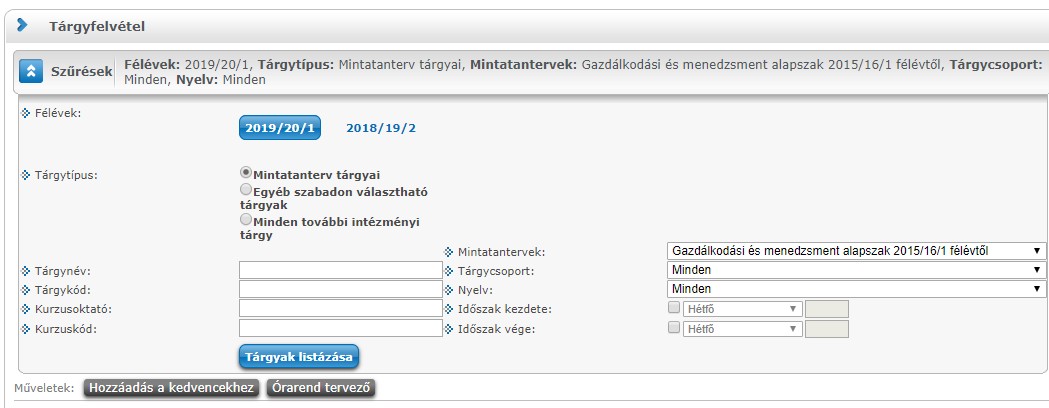Viewport: 1049px width, 408px height.
Task: Open the Időszak kezdete day dropdown
Action: [x=741, y=309]
